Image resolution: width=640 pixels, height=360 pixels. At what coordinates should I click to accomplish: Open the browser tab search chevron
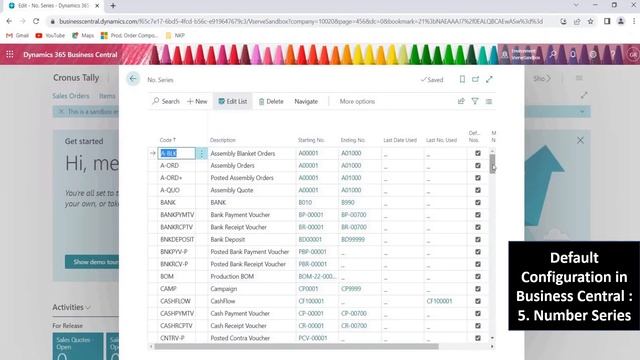576,5
